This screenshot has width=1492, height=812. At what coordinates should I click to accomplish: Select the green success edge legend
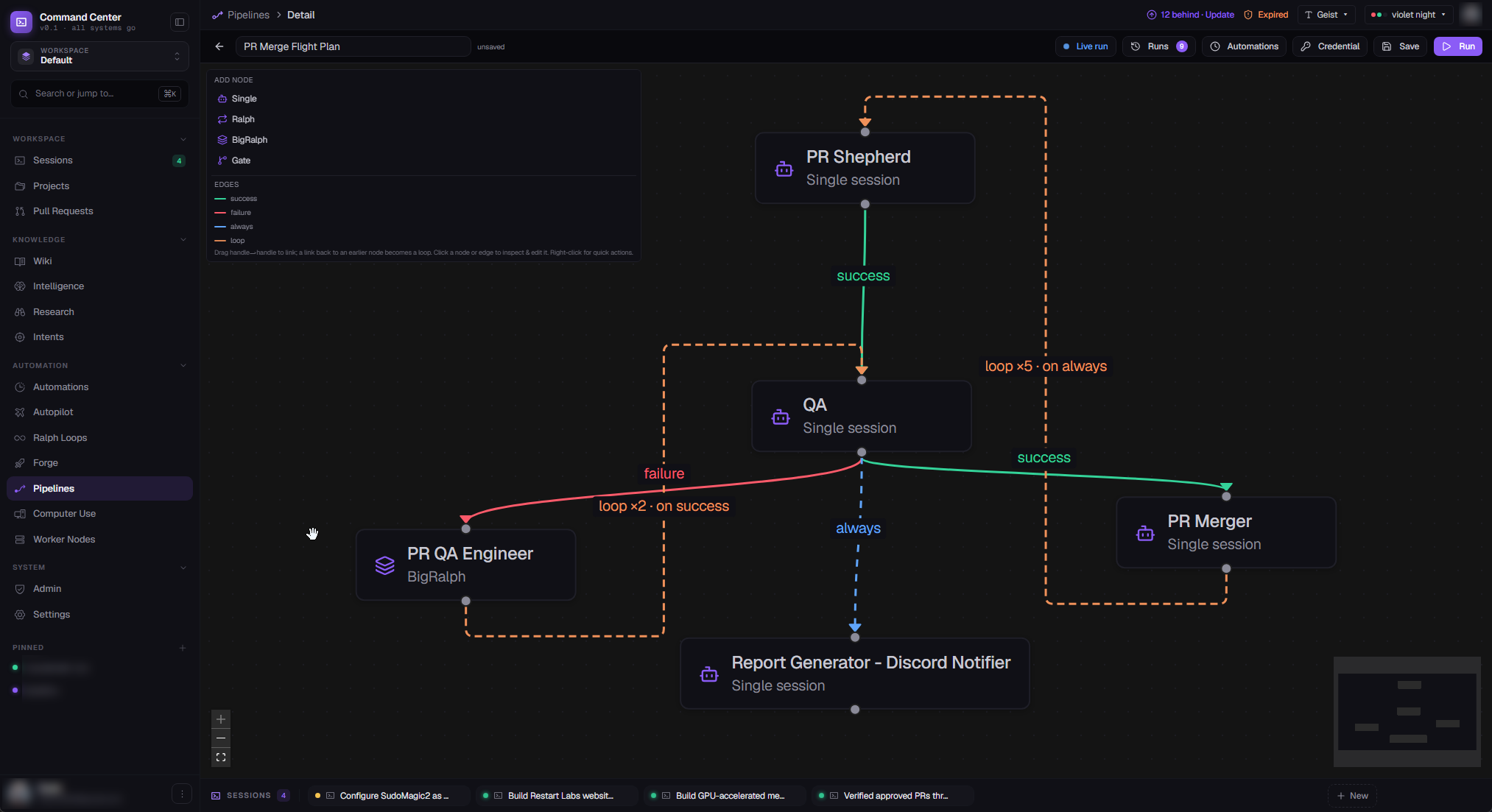pyautogui.click(x=236, y=199)
